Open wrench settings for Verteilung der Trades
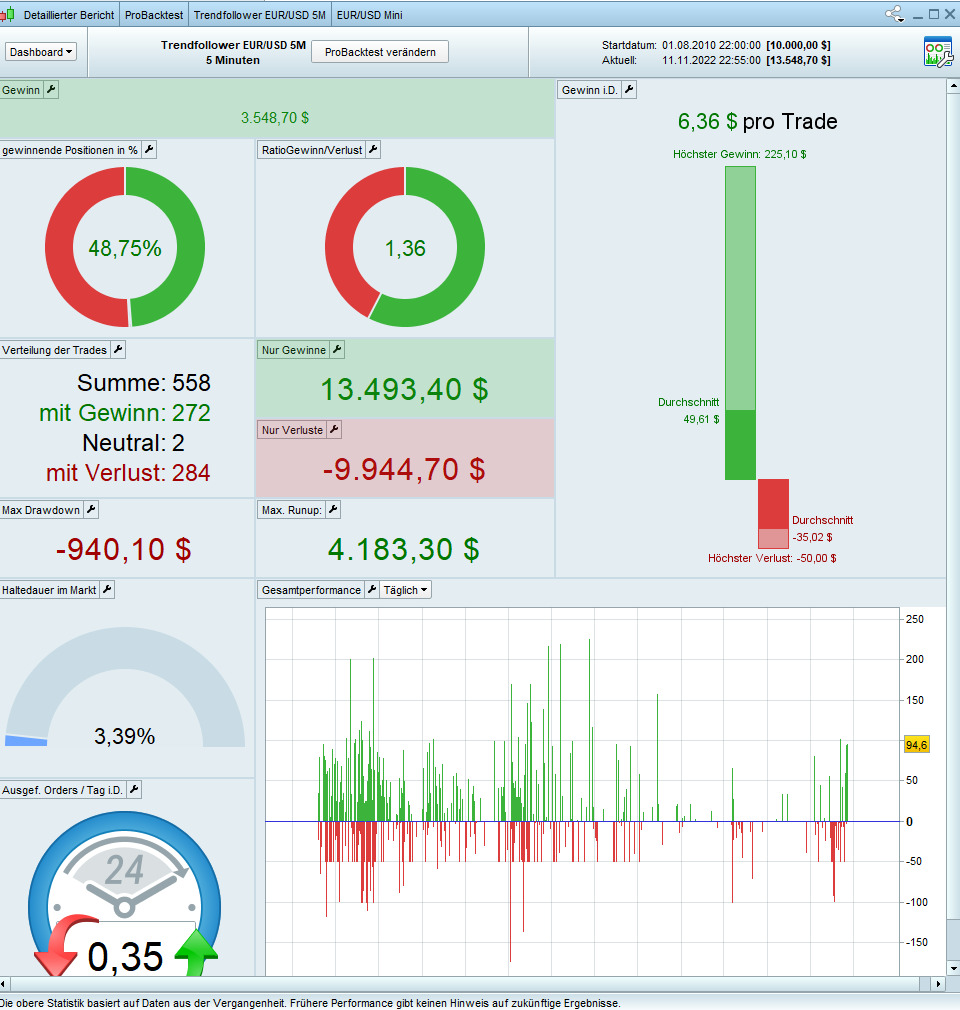Screen dimensions: 960x1010 118,350
